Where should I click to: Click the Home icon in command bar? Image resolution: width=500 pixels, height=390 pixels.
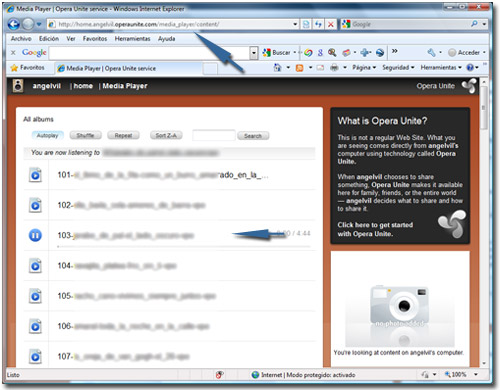coord(277,68)
